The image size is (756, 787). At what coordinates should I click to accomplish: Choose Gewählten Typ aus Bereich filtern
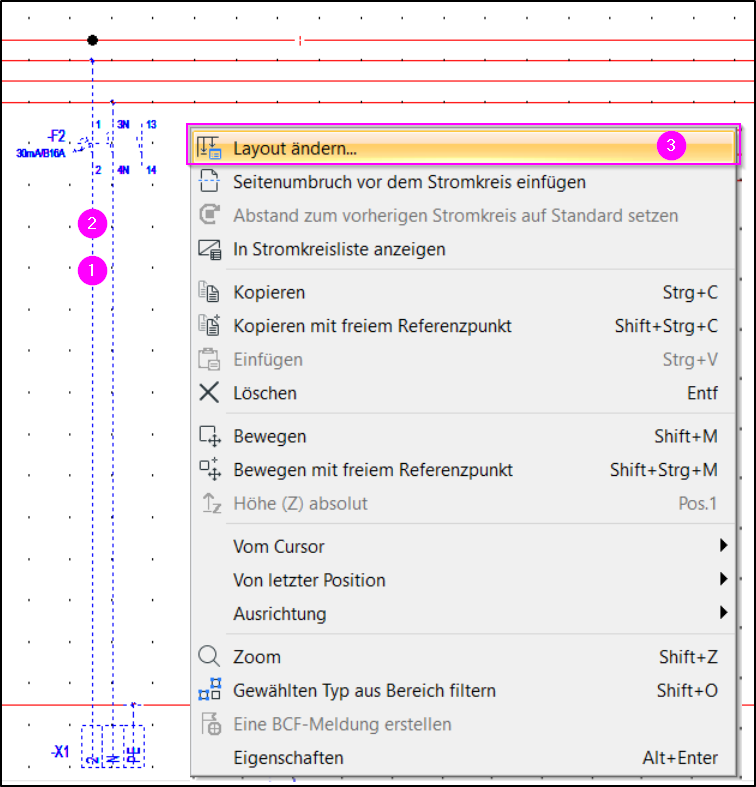point(463,691)
